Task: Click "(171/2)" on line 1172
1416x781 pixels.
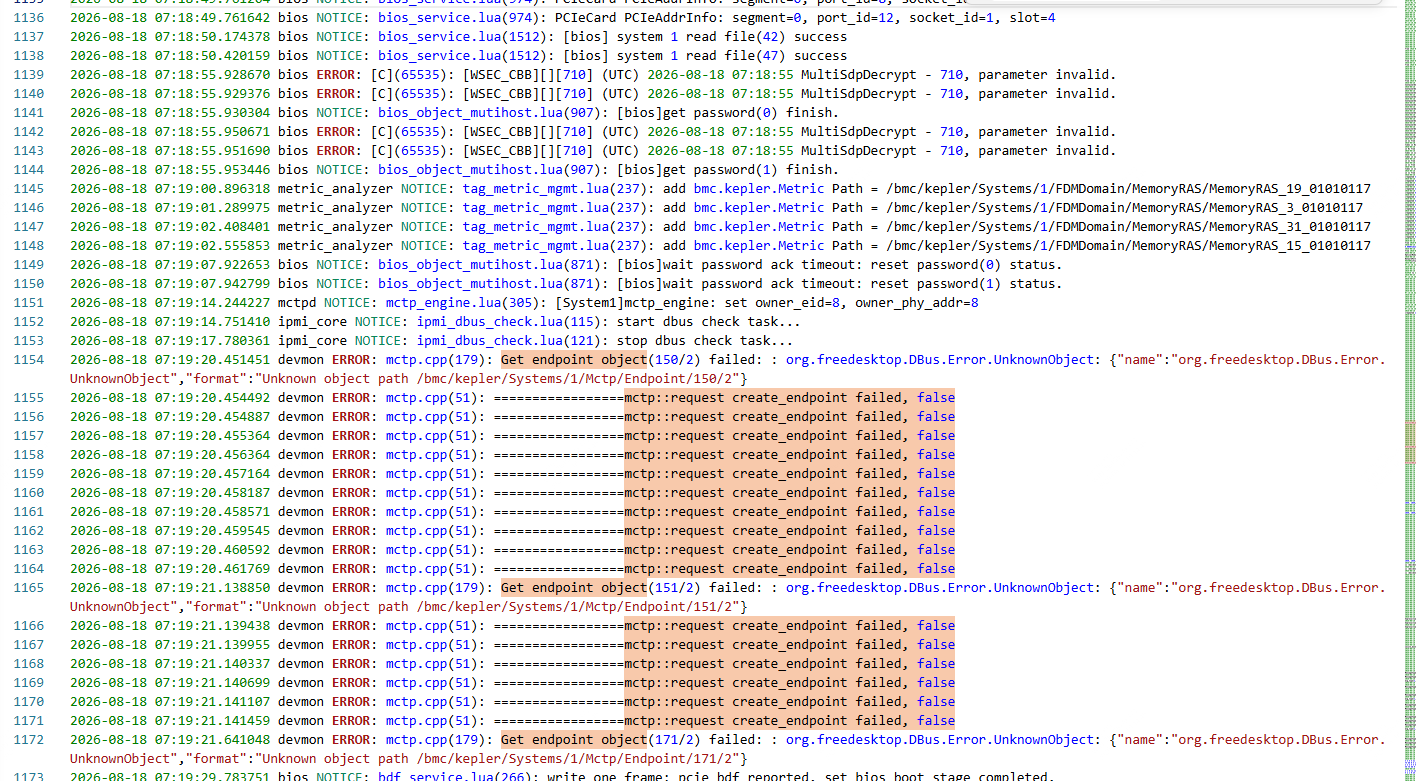Action: coord(674,740)
